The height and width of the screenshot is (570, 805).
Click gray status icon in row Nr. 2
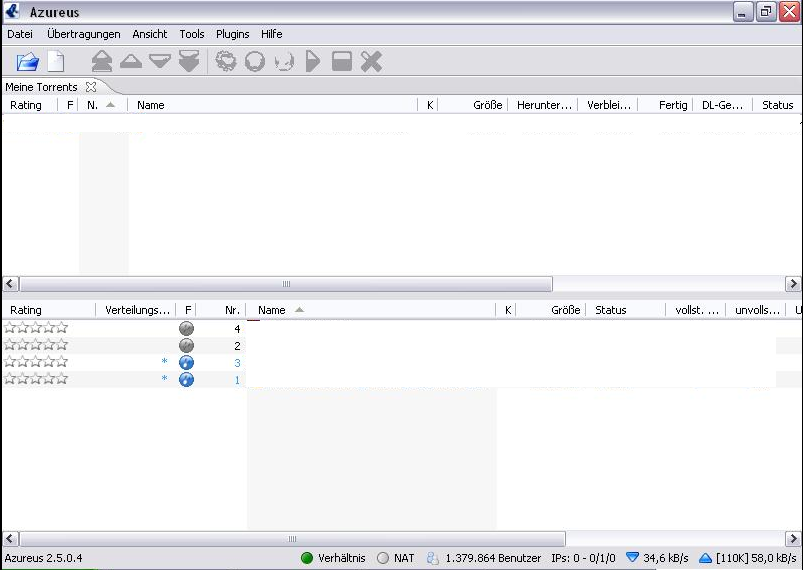pyautogui.click(x=186, y=346)
